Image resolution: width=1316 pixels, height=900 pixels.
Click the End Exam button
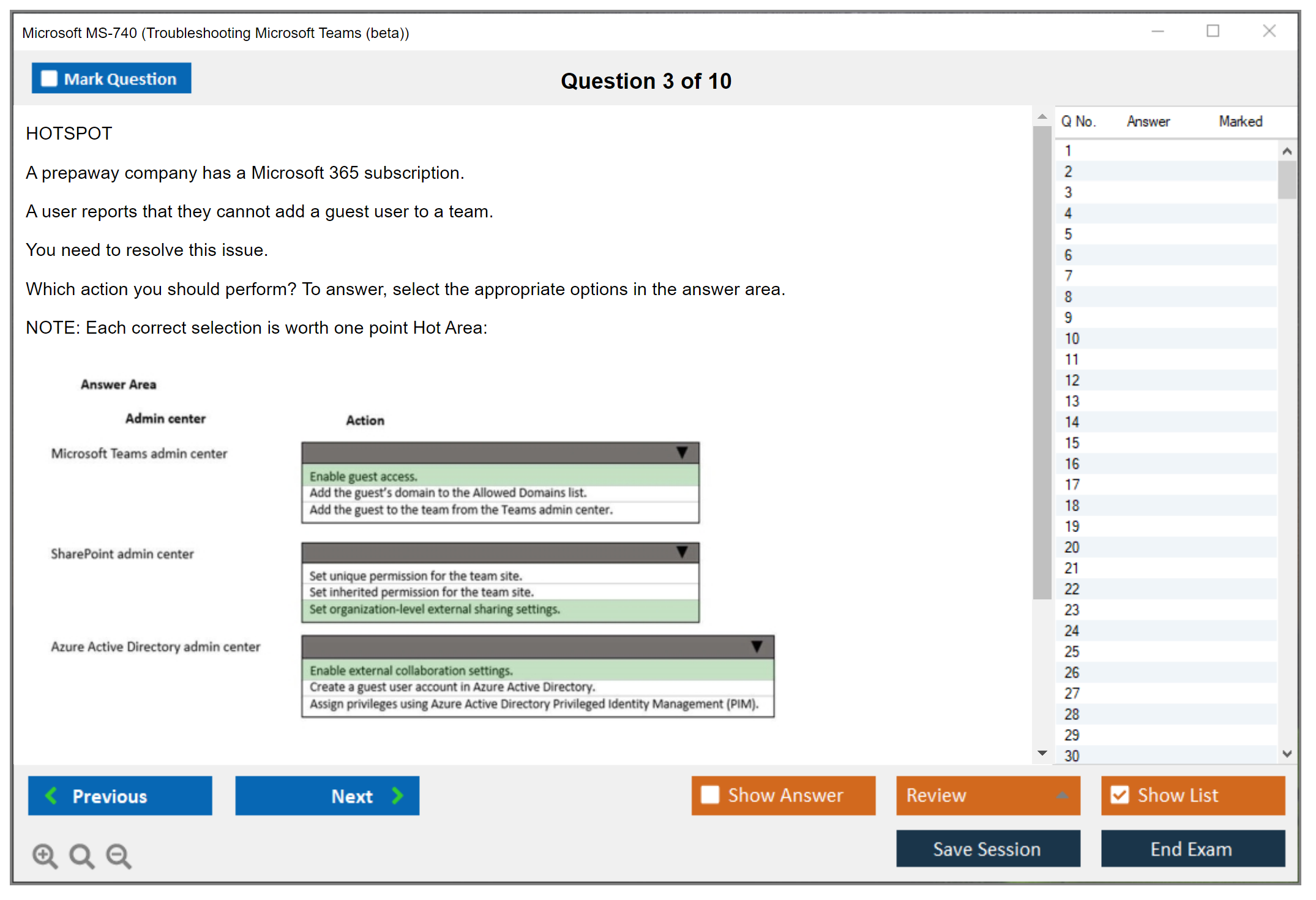(x=1192, y=849)
